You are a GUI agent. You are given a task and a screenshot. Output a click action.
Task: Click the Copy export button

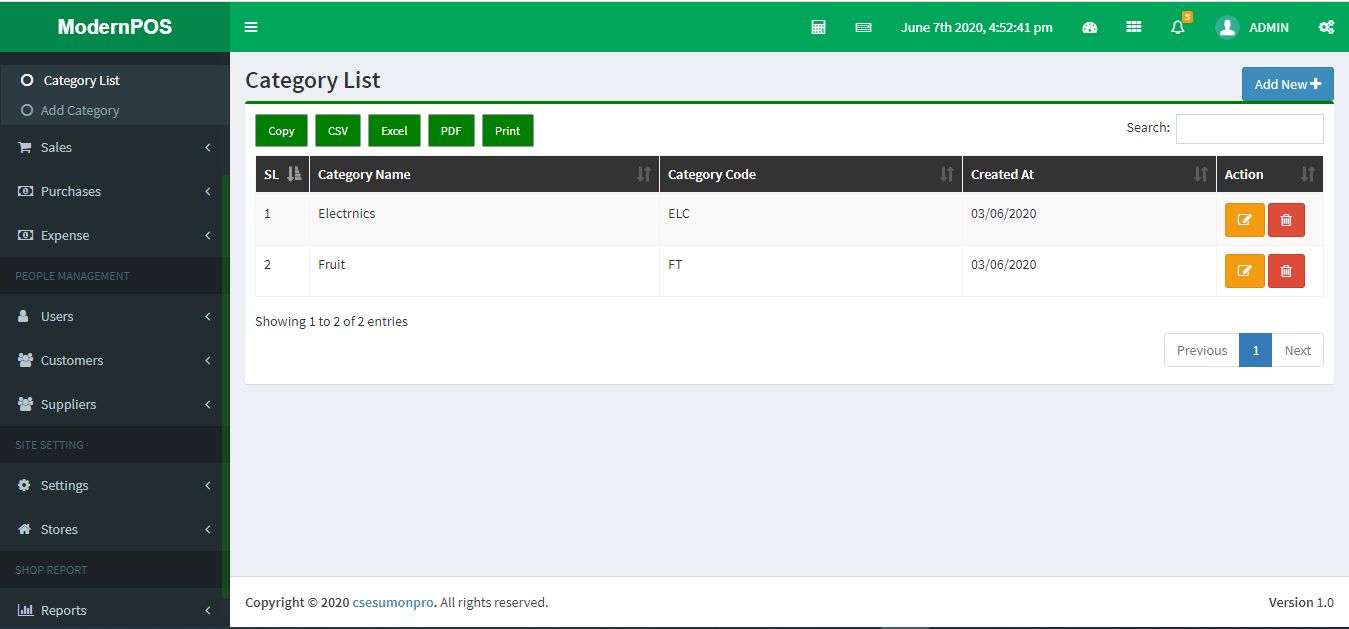point(281,130)
